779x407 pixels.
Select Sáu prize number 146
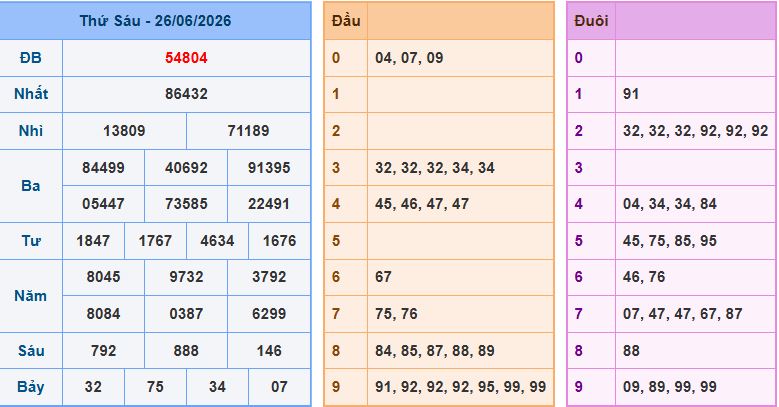pos(269,351)
